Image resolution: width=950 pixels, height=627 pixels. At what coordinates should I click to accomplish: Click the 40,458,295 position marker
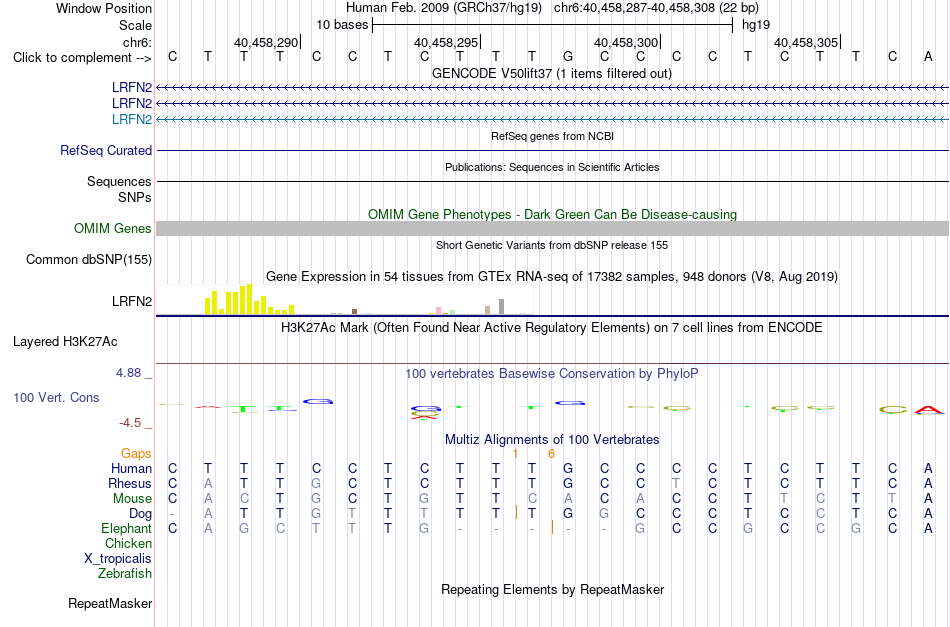(x=447, y=42)
